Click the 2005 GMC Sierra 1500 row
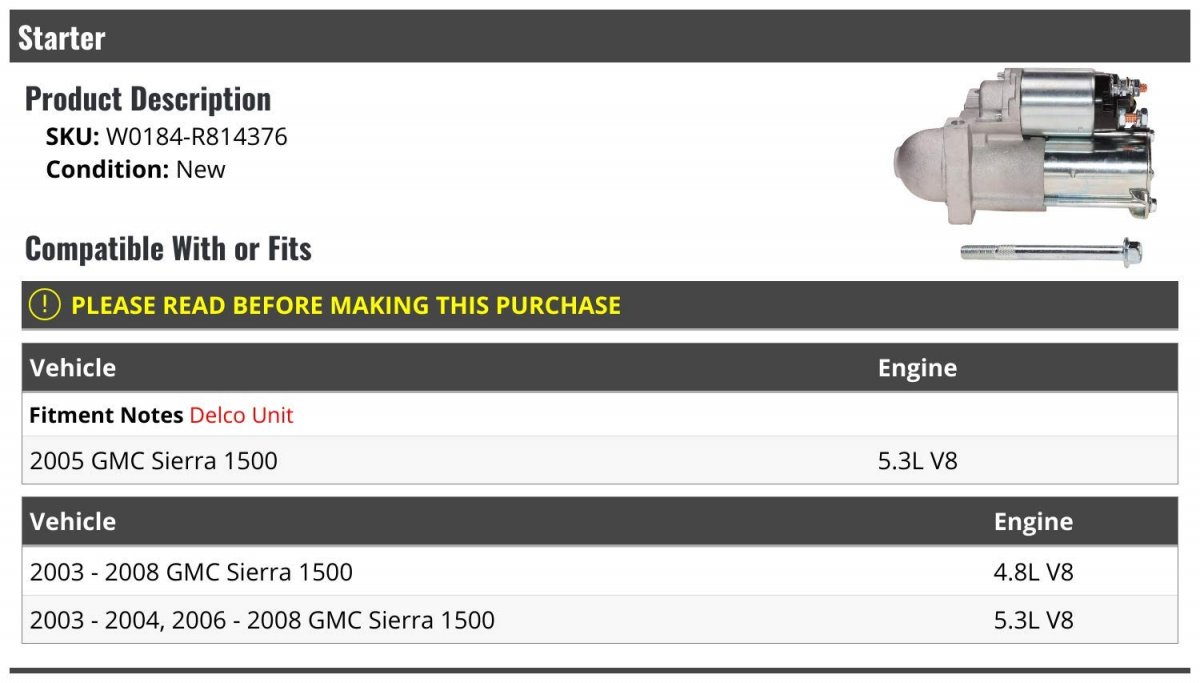 click(600, 461)
